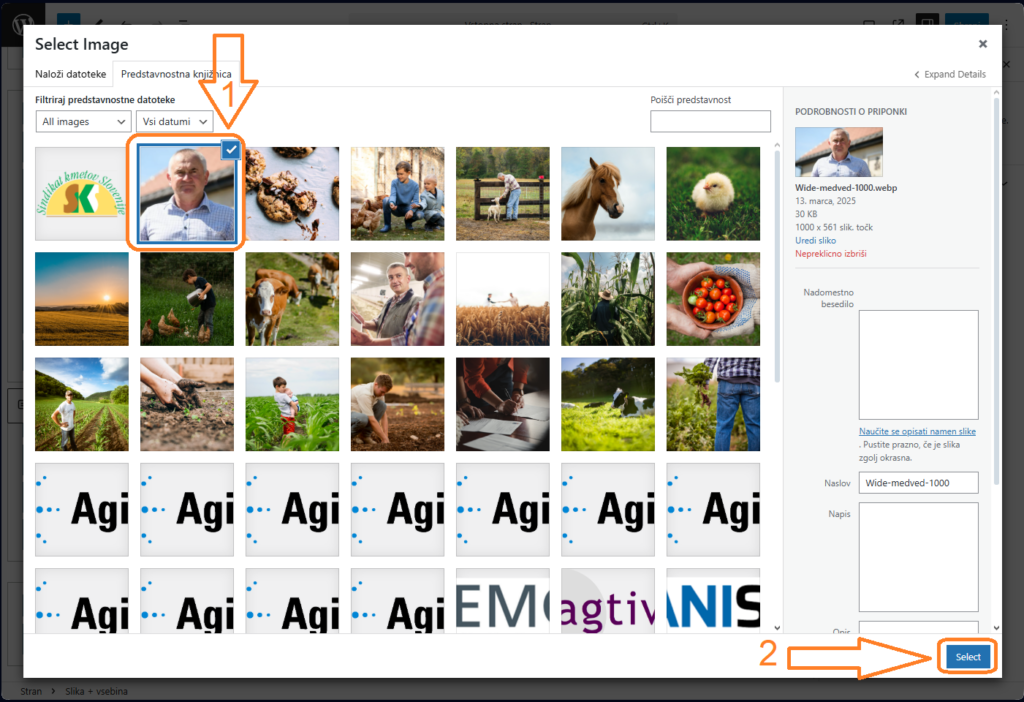Switch to Predstavnostna knjižnica tab

[176, 74]
